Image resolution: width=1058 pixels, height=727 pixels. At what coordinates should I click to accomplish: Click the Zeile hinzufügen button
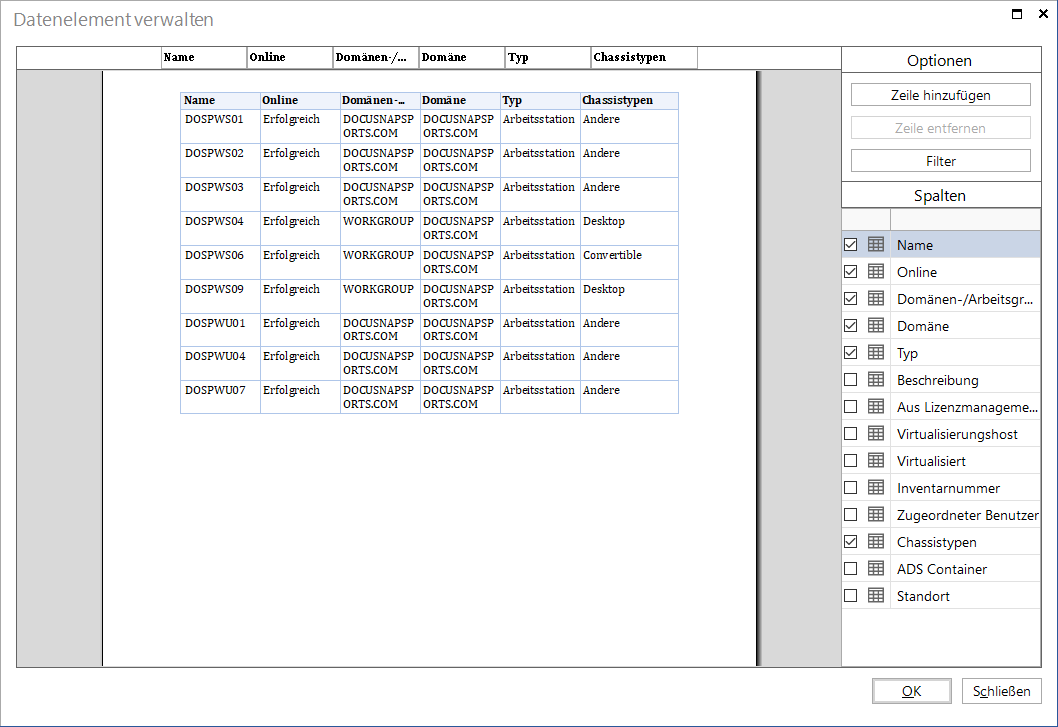(941, 95)
